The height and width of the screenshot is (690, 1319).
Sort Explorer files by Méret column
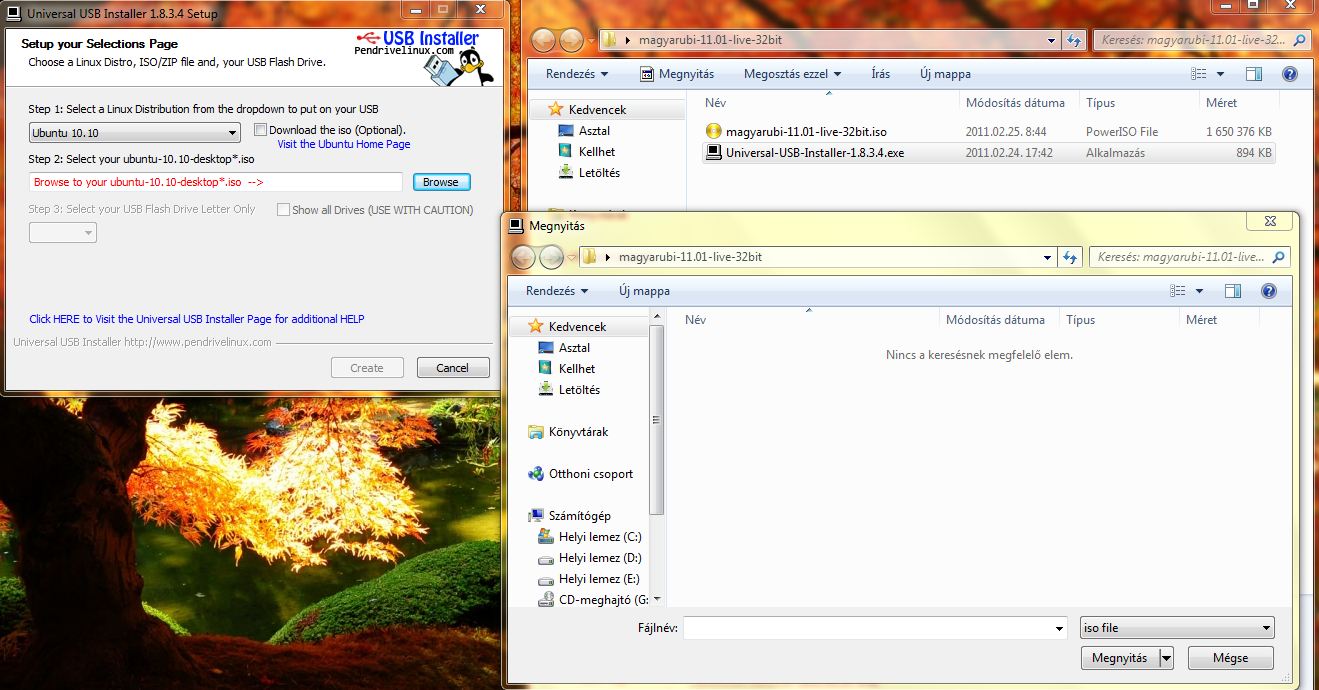(1221, 103)
